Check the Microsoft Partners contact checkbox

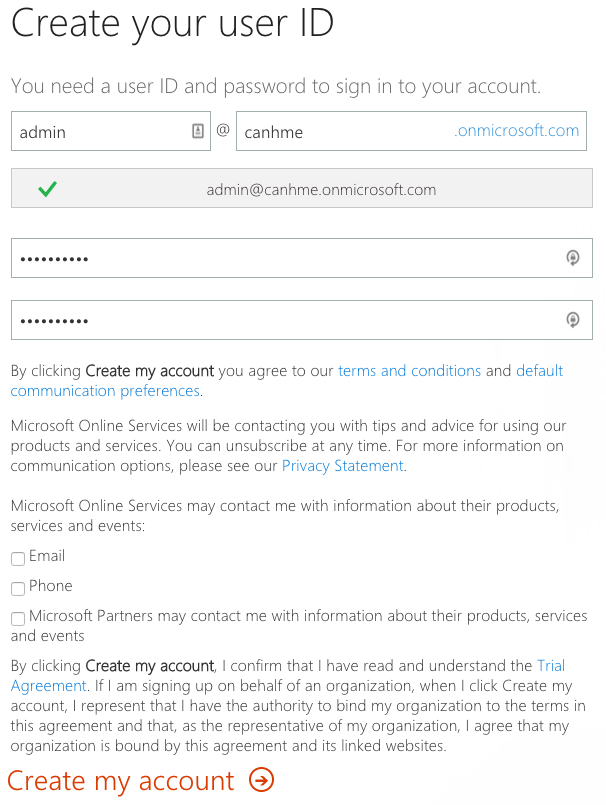(18, 618)
